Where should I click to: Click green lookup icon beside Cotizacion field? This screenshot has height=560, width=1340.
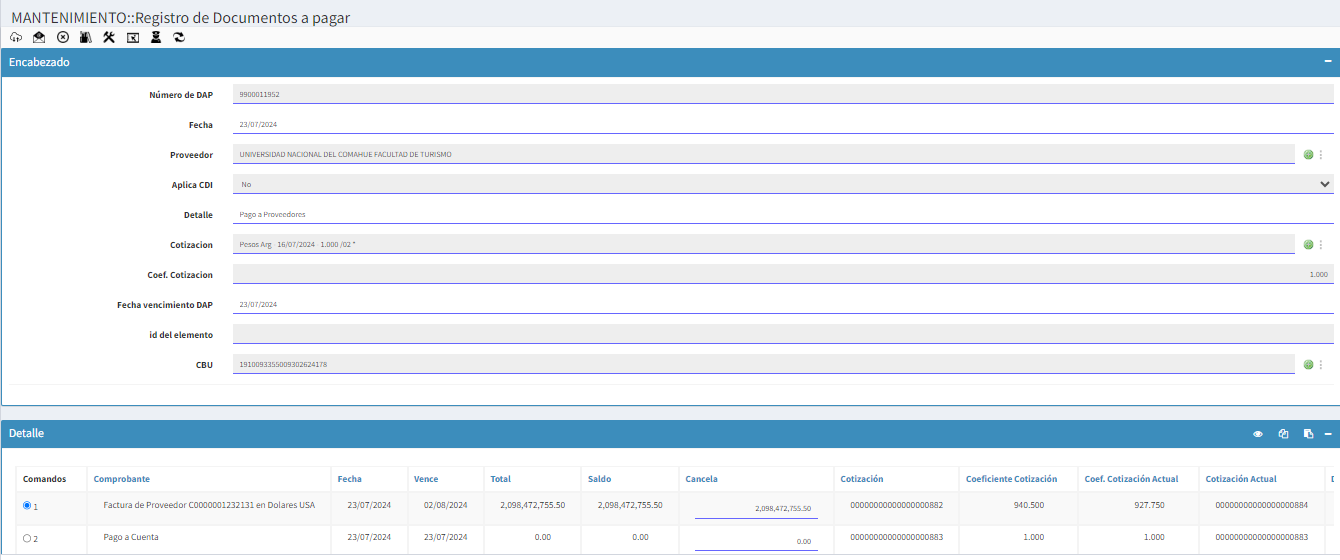pyautogui.click(x=1308, y=245)
